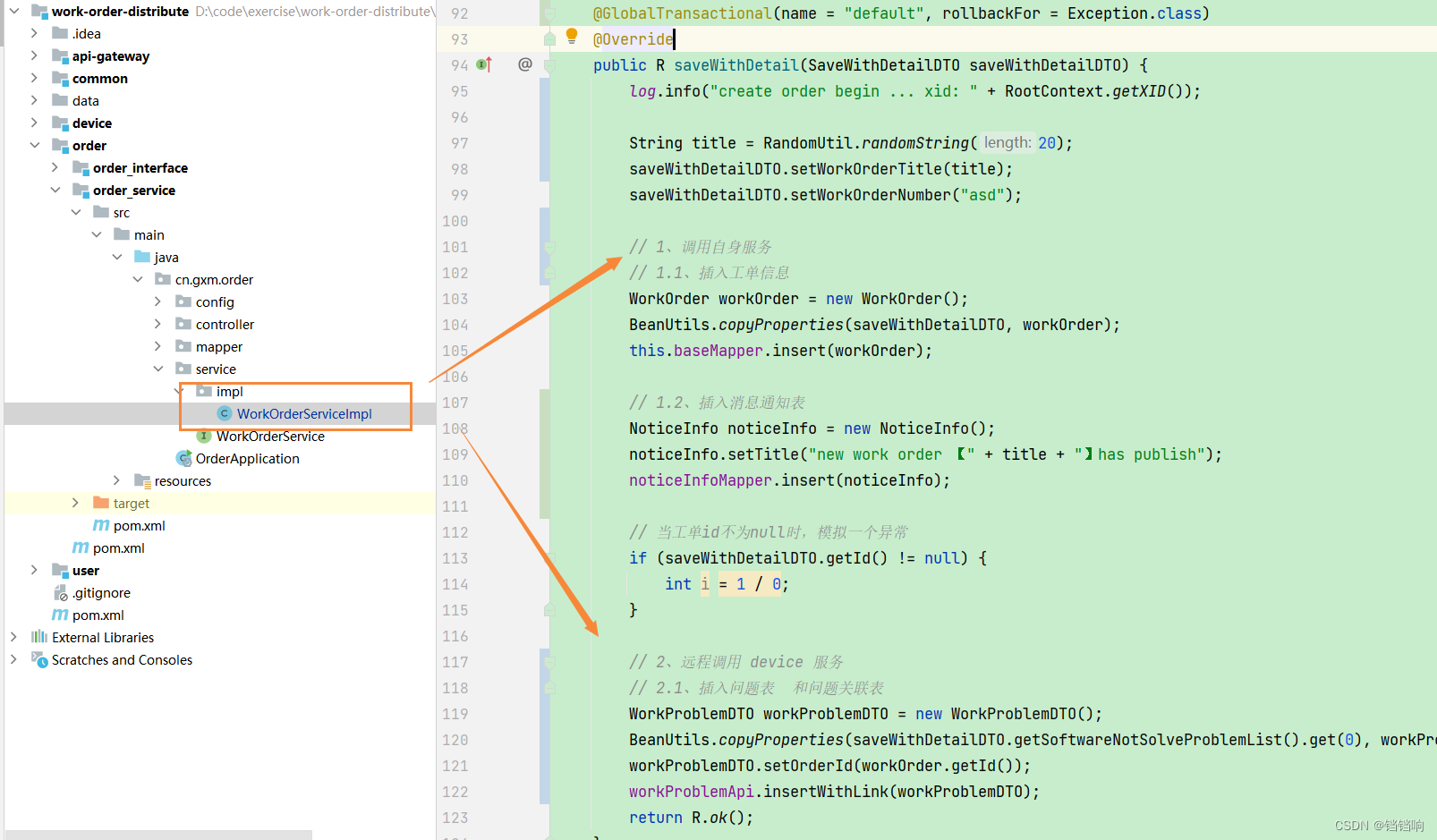Image resolution: width=1437 pixels, height=840 pixels.
Task: Click the Maven icon of pom.xml below target
Action: click(101, 525)
